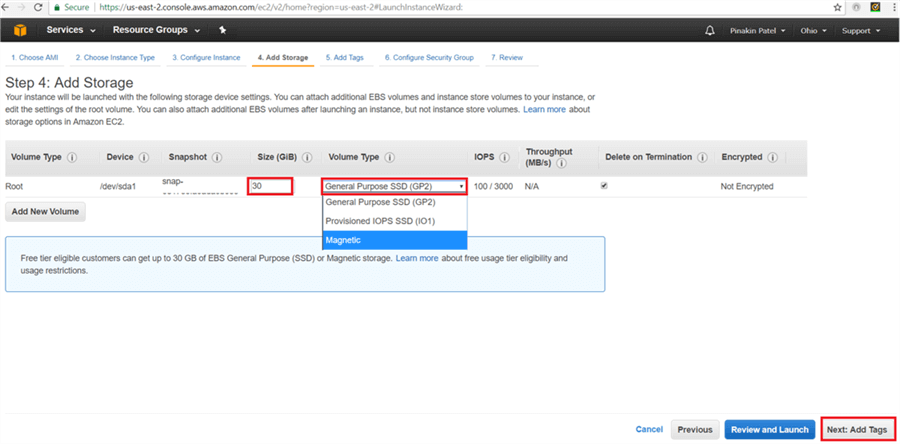Choose General Purpose SSD (GP2) list option

pos(395,202)
